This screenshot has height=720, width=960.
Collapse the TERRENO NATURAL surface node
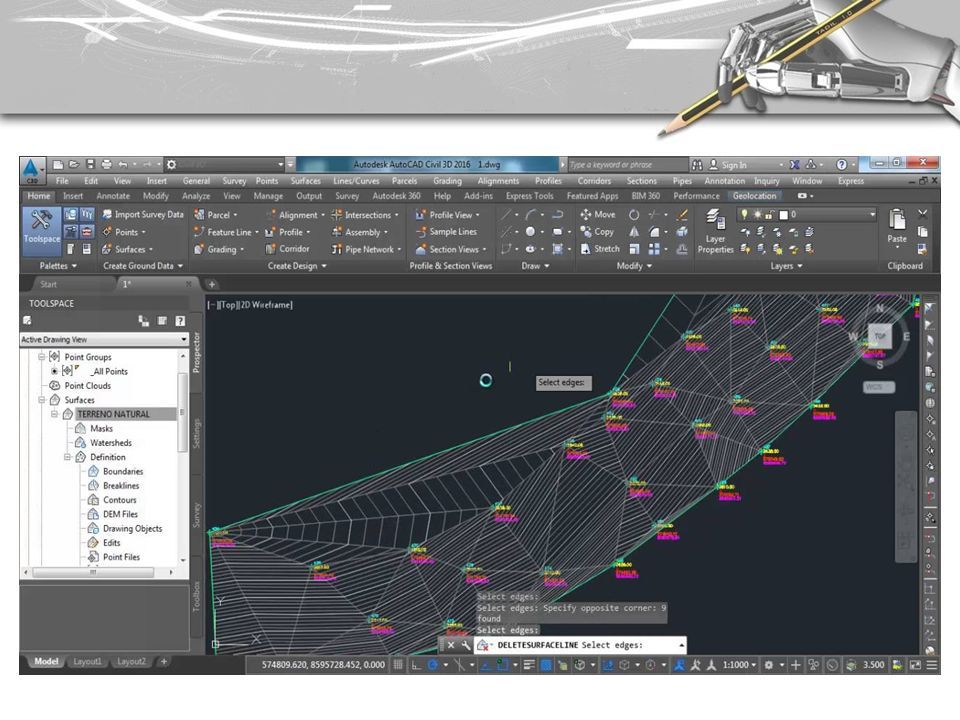(x=54, y=414)
